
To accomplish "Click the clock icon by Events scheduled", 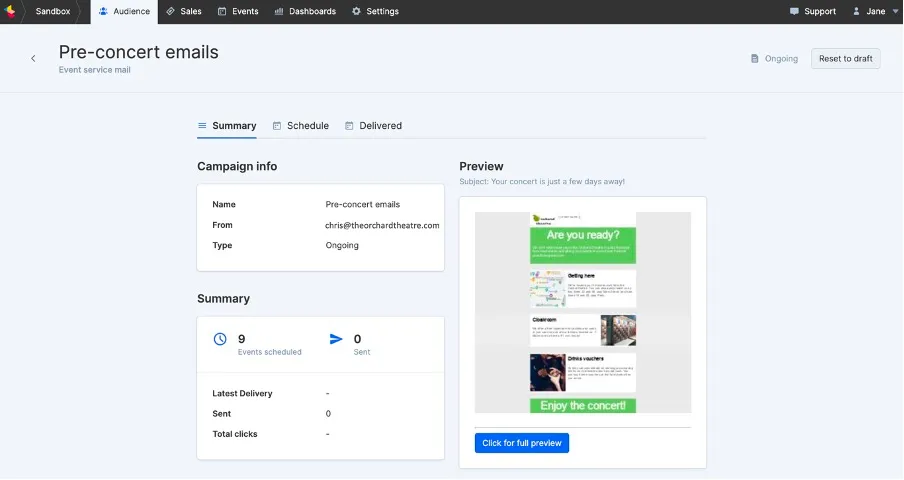I will pyautogui.click(x=220, y=339).
